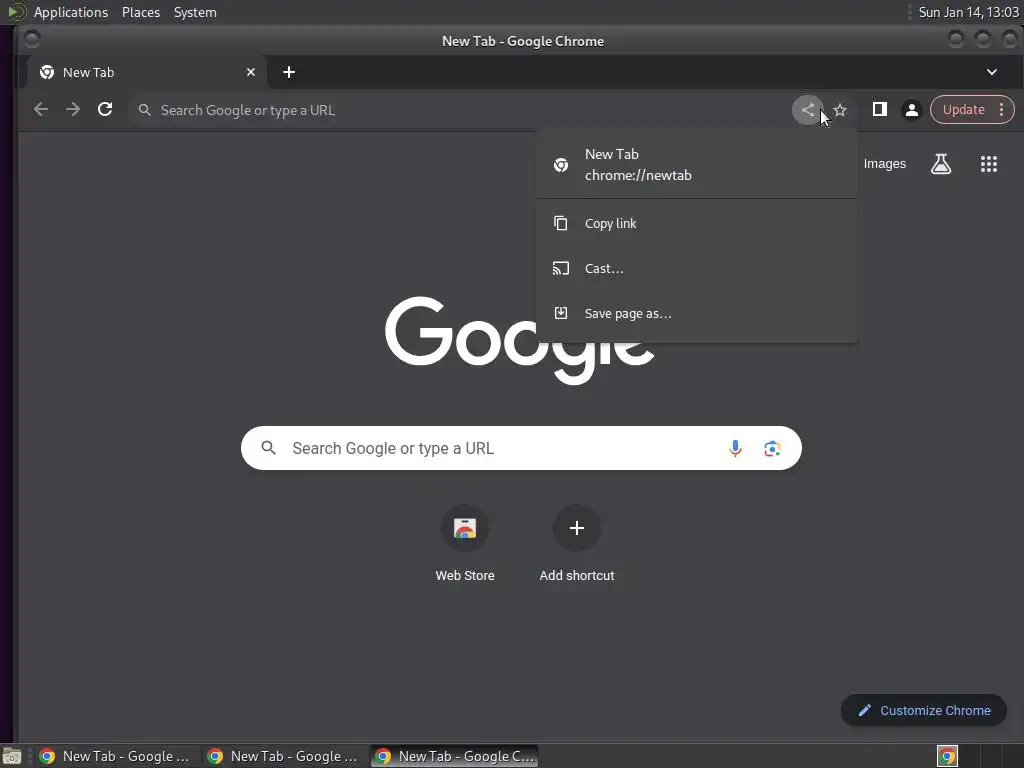Search by image with Lens icon
The image size is (1024, 768).
(x=772, y=448)
